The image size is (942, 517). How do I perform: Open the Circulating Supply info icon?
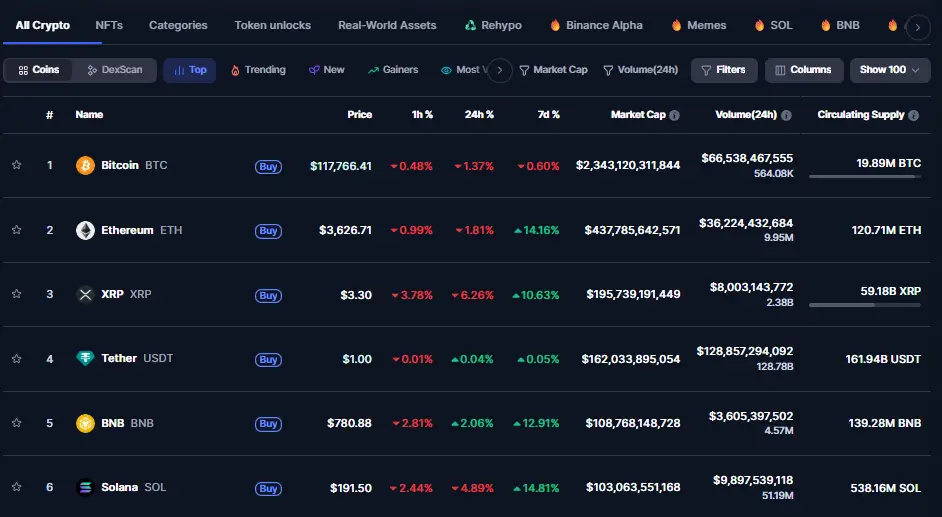point(913,115)
